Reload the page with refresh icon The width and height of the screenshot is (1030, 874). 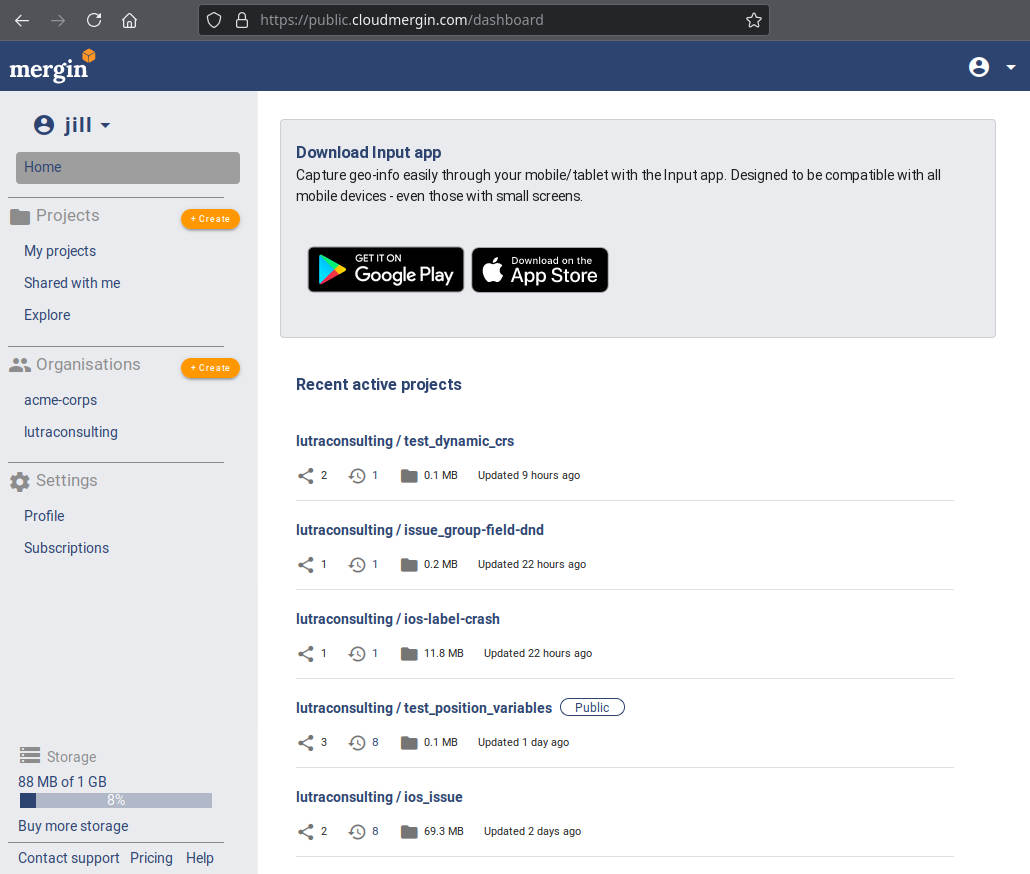coord(94,20)
